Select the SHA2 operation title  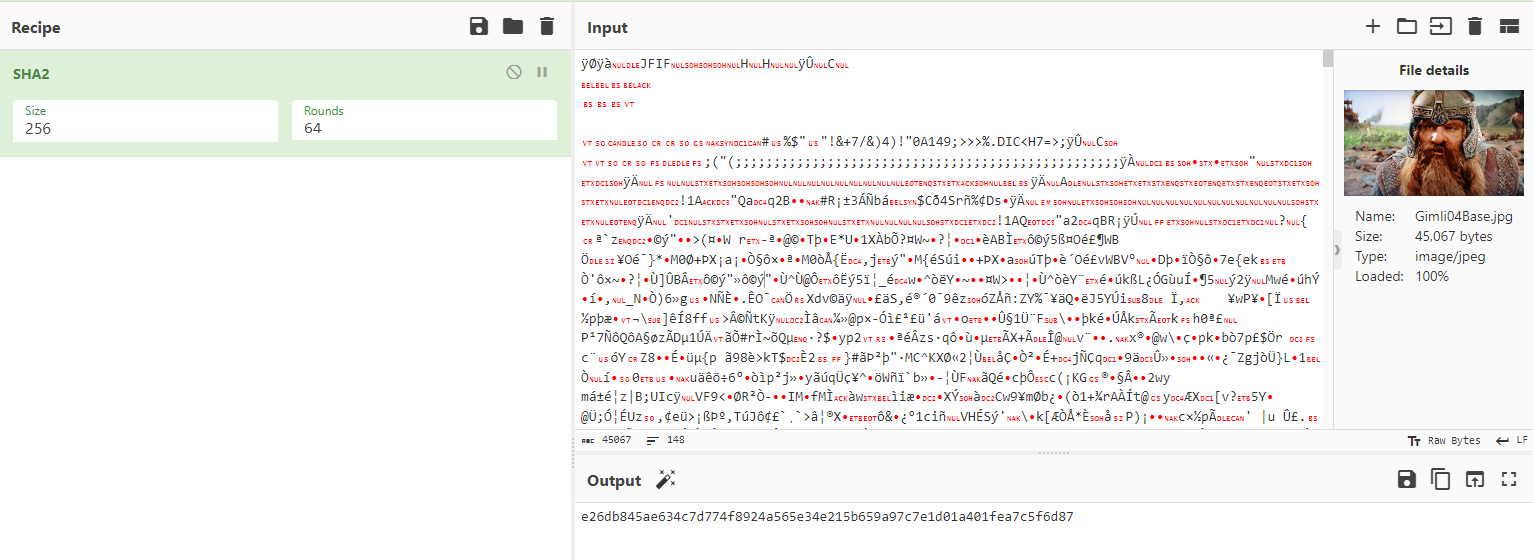pos(33,73)
